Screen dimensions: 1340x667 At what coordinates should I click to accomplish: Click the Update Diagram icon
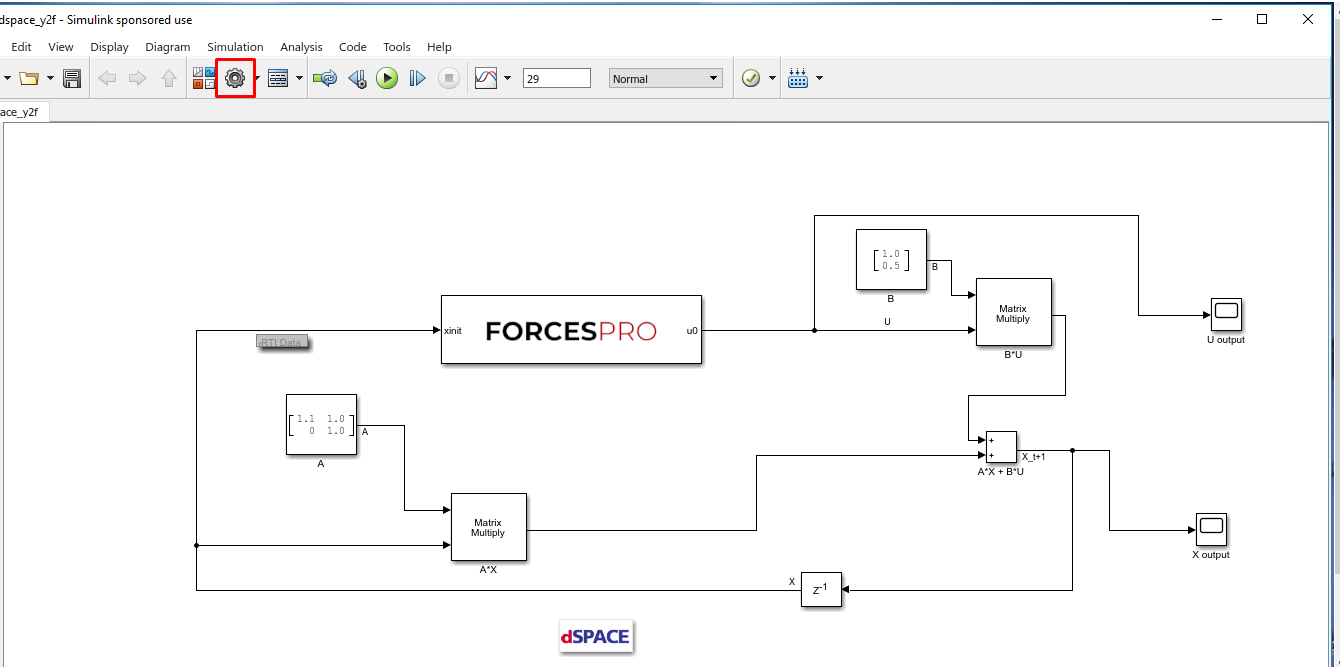(325, 78)
